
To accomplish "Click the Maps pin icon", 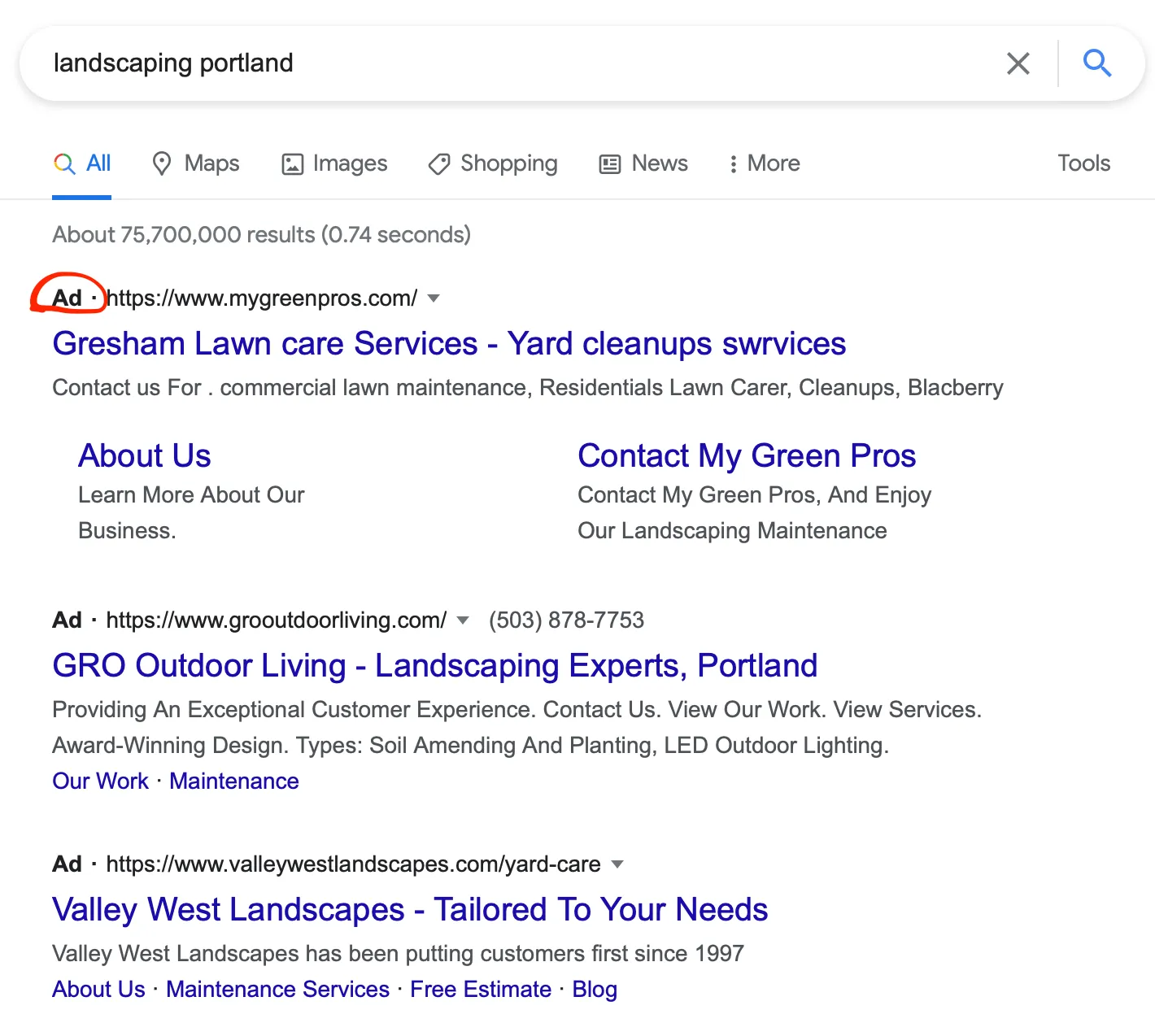I will (162, 163).
